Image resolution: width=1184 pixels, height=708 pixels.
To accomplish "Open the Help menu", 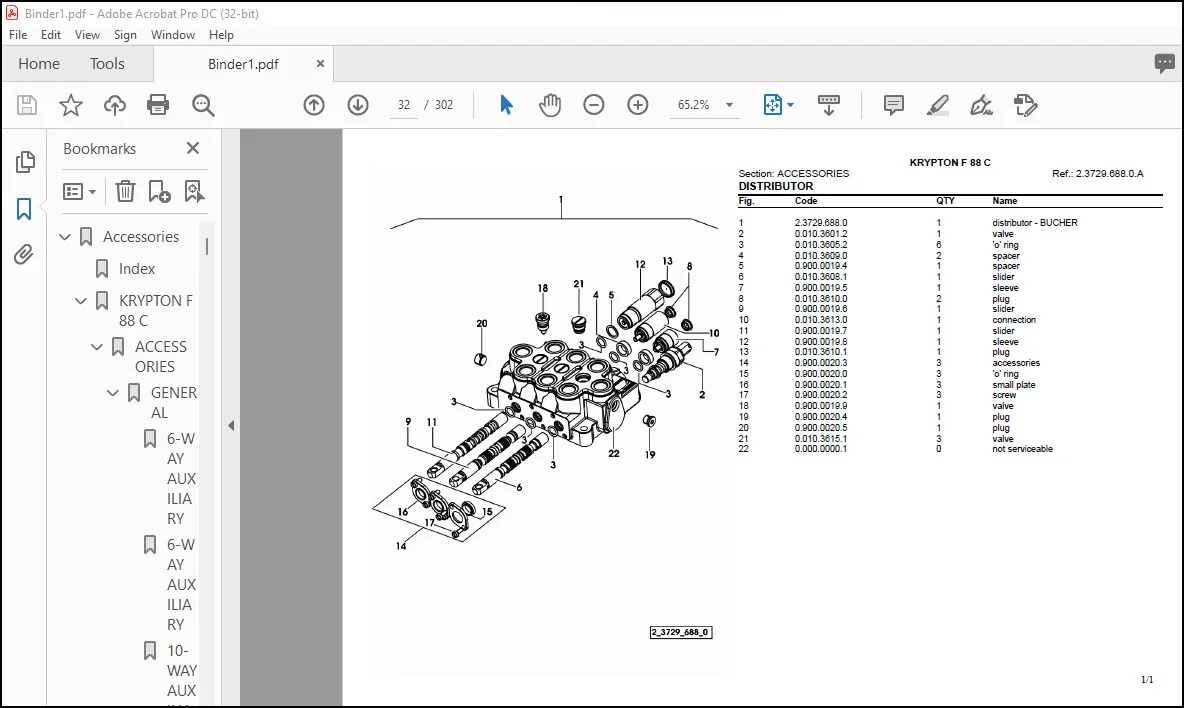I will 221,35.
